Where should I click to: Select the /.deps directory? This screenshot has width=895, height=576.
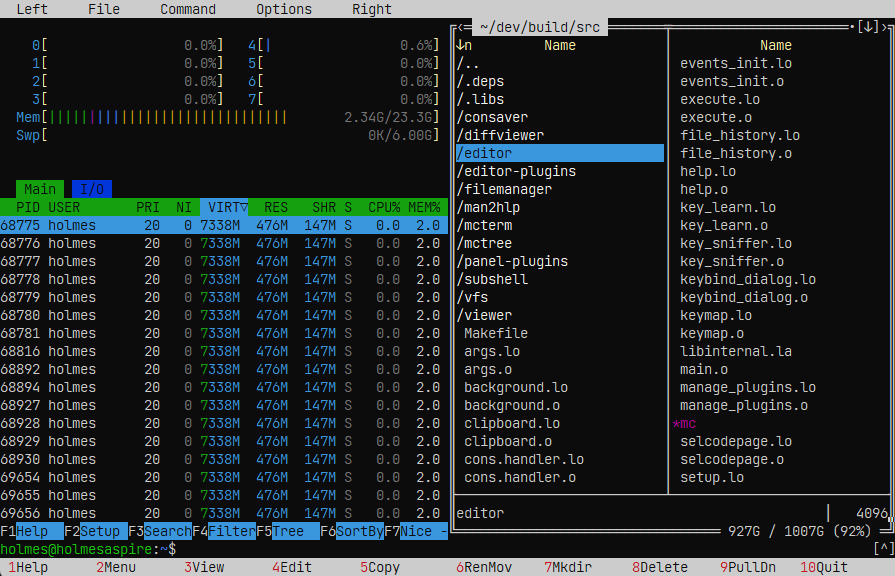click(x=559, y=81)
